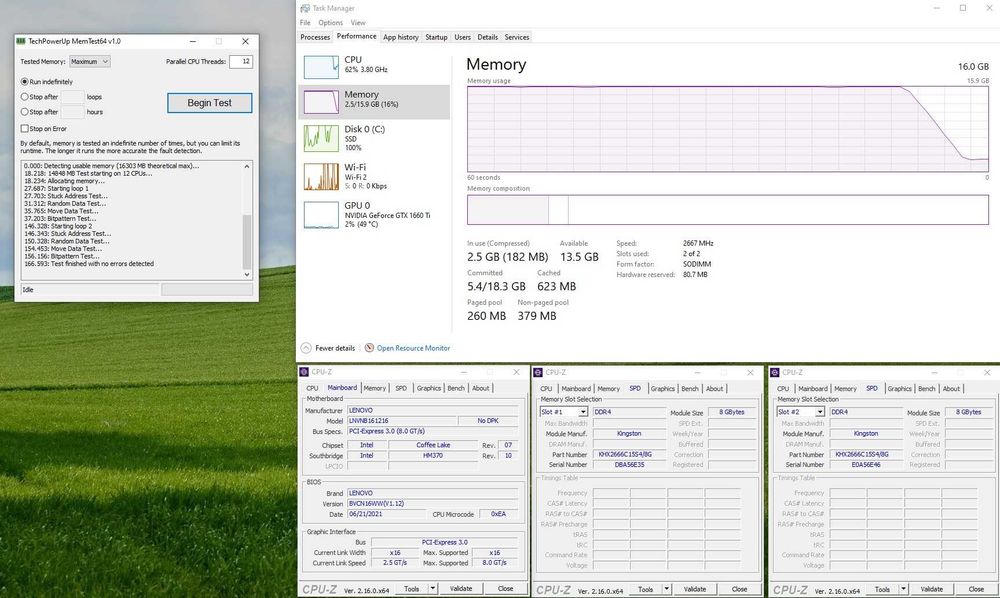Click the Open Resource Monitor icon
This screenshot has height=598, width=1000.
click(x=369, y=347)
